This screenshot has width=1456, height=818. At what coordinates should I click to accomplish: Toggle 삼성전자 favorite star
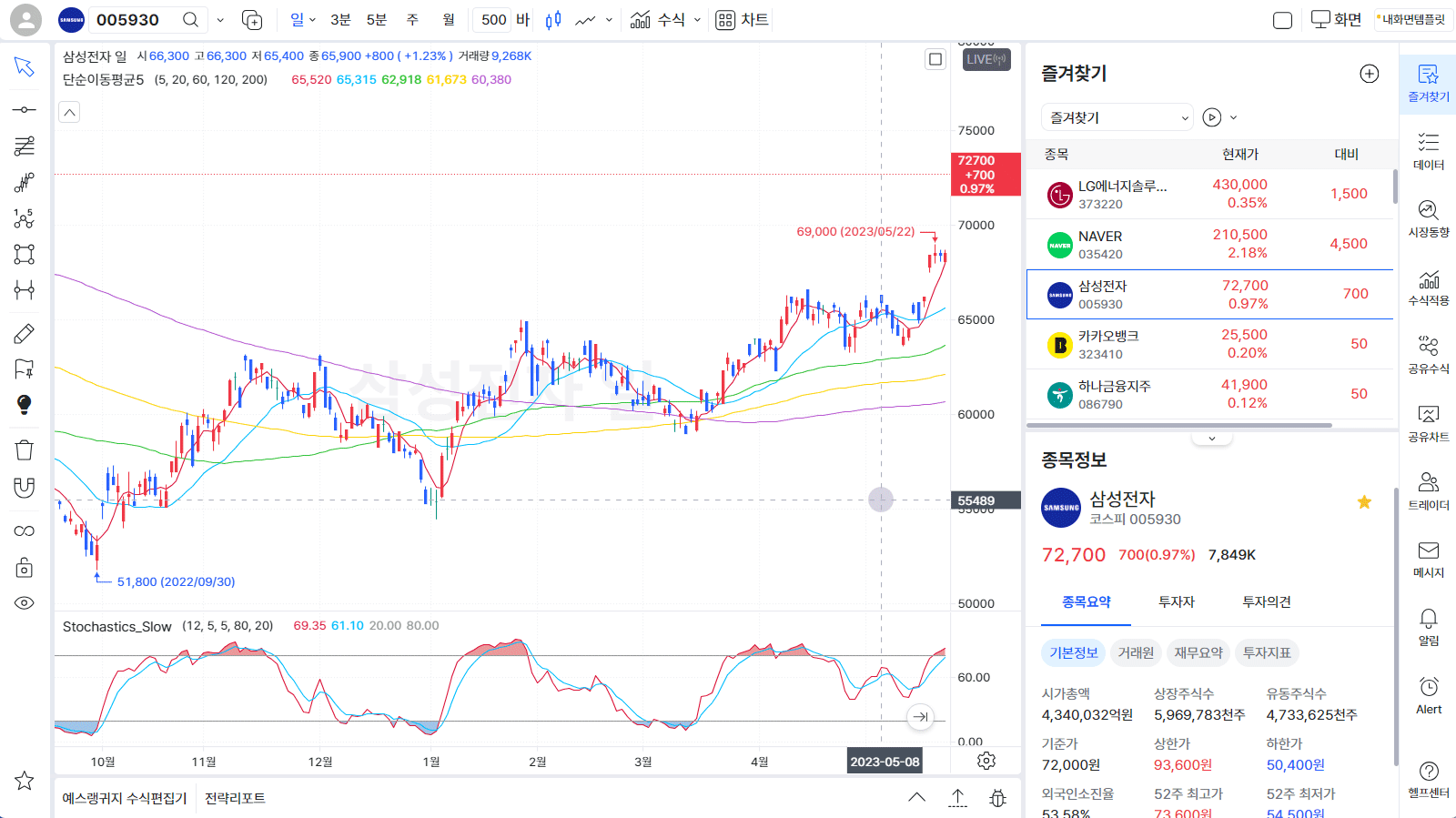[x=1364, y=502]
